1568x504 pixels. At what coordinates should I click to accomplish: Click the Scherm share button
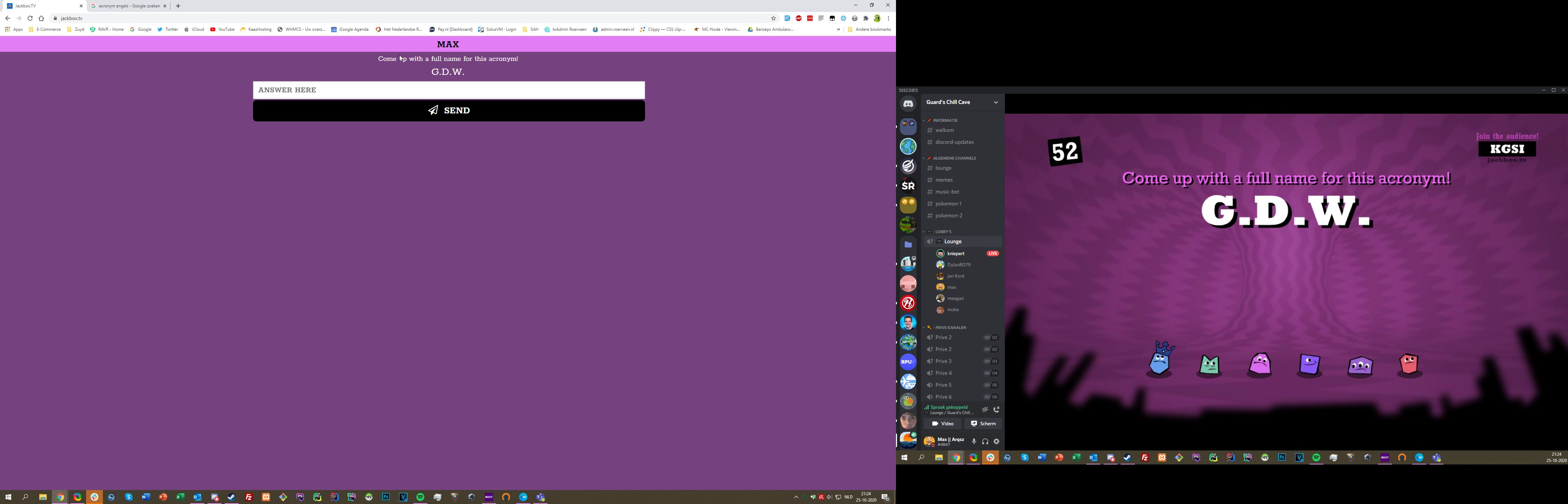click(x=983, y=423)
